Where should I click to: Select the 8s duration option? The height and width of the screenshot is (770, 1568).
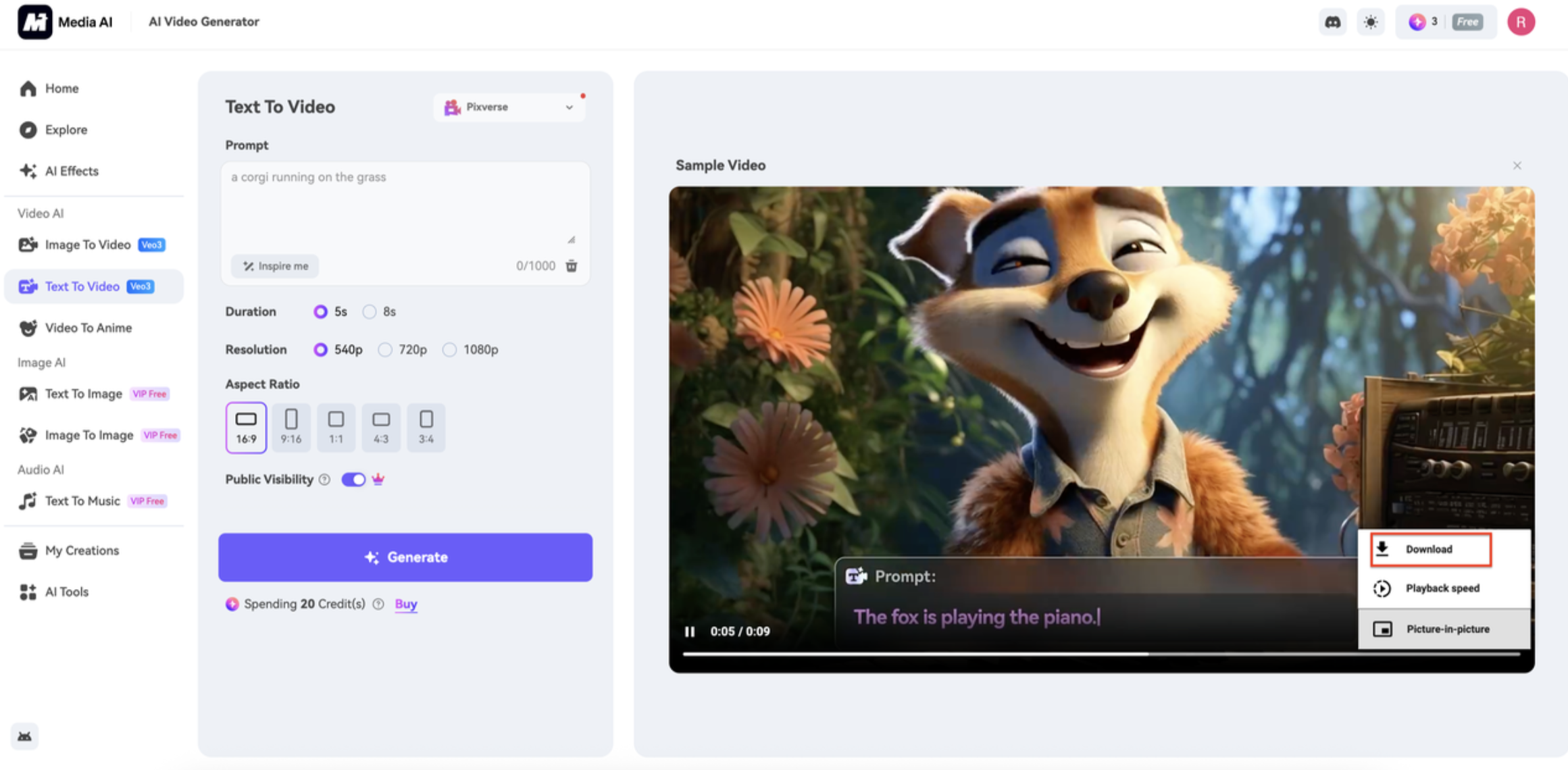click(x=370, y=311)
